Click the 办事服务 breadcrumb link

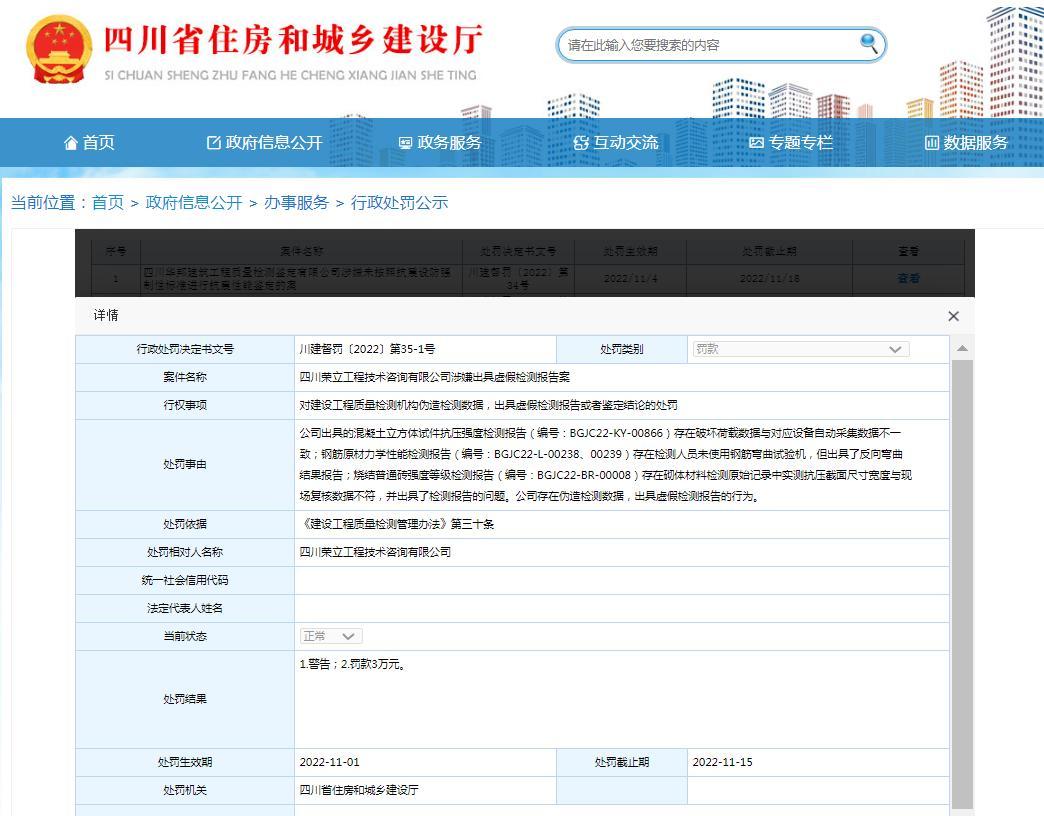tap(296, 202)
